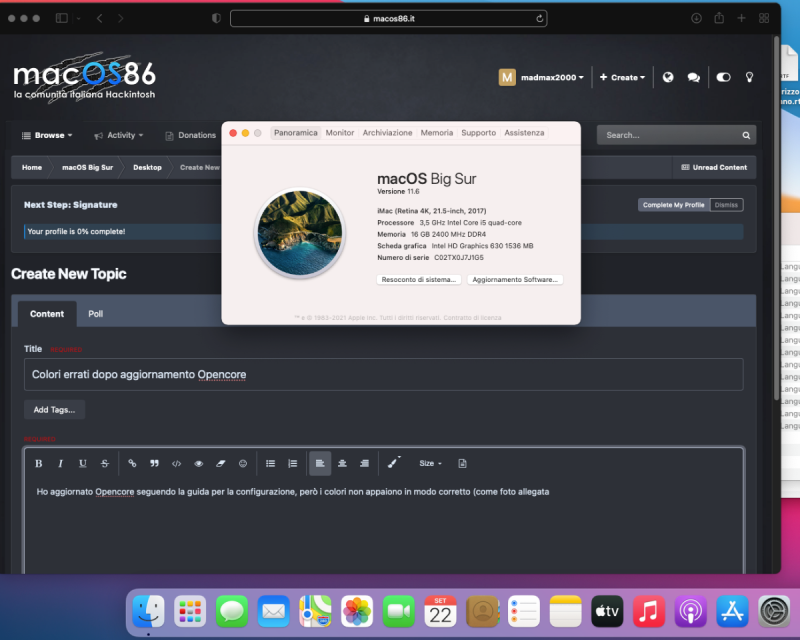Align text to the right
The width and height of the screenshot is (800, 640).
coord(364,463)
